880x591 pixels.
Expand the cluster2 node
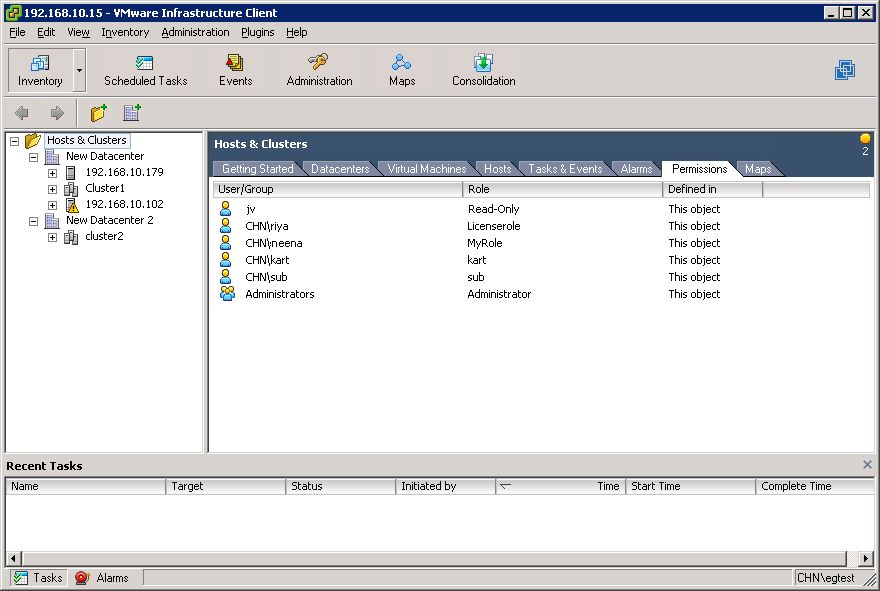[x=52, y=237]
